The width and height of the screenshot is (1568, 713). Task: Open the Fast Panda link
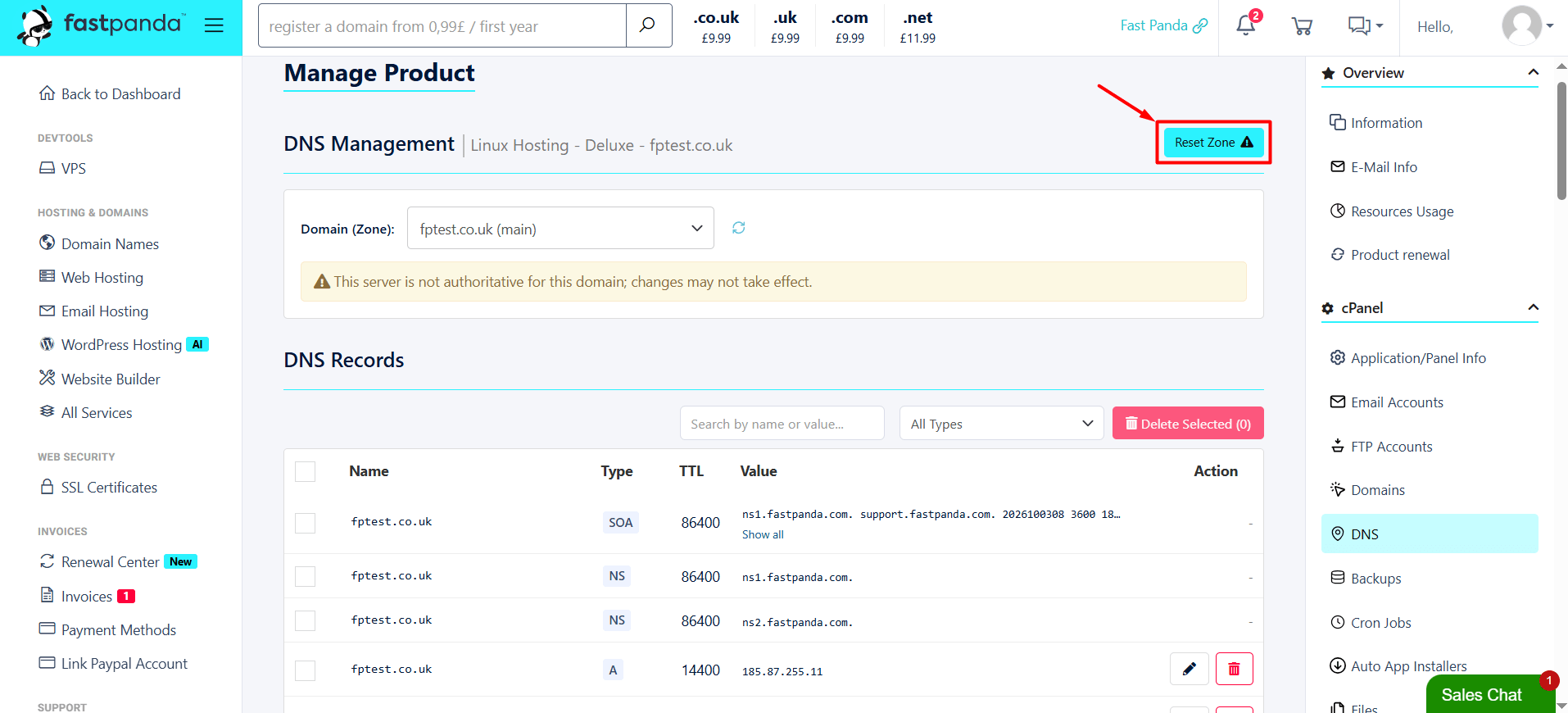tap(1163, 25)
